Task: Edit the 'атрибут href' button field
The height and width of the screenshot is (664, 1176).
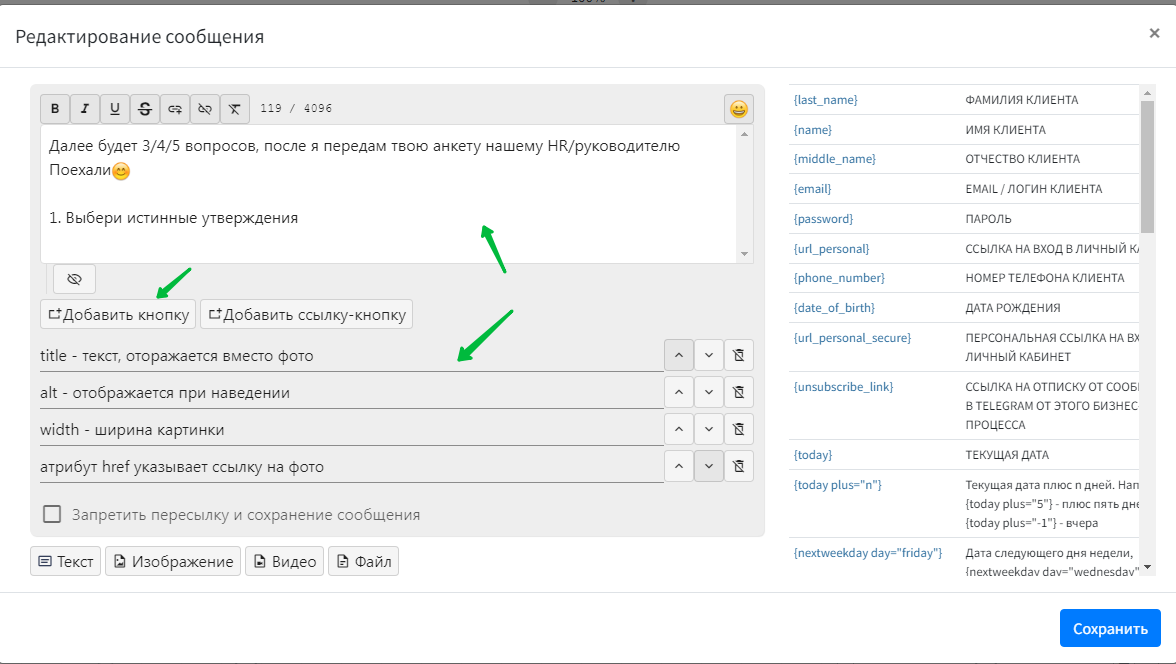Action: (x=352, y=466)
